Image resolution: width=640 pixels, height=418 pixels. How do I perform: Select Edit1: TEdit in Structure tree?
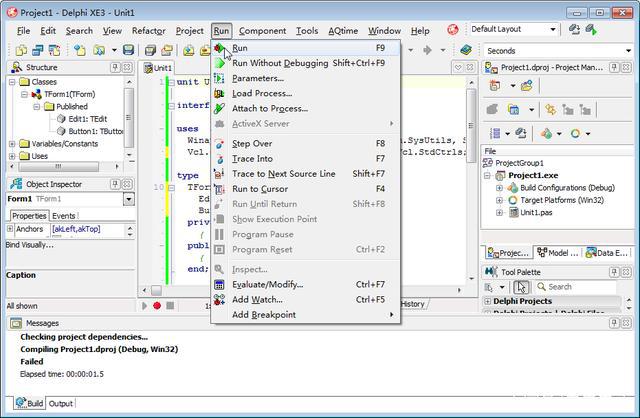click(x=87, y=119)
